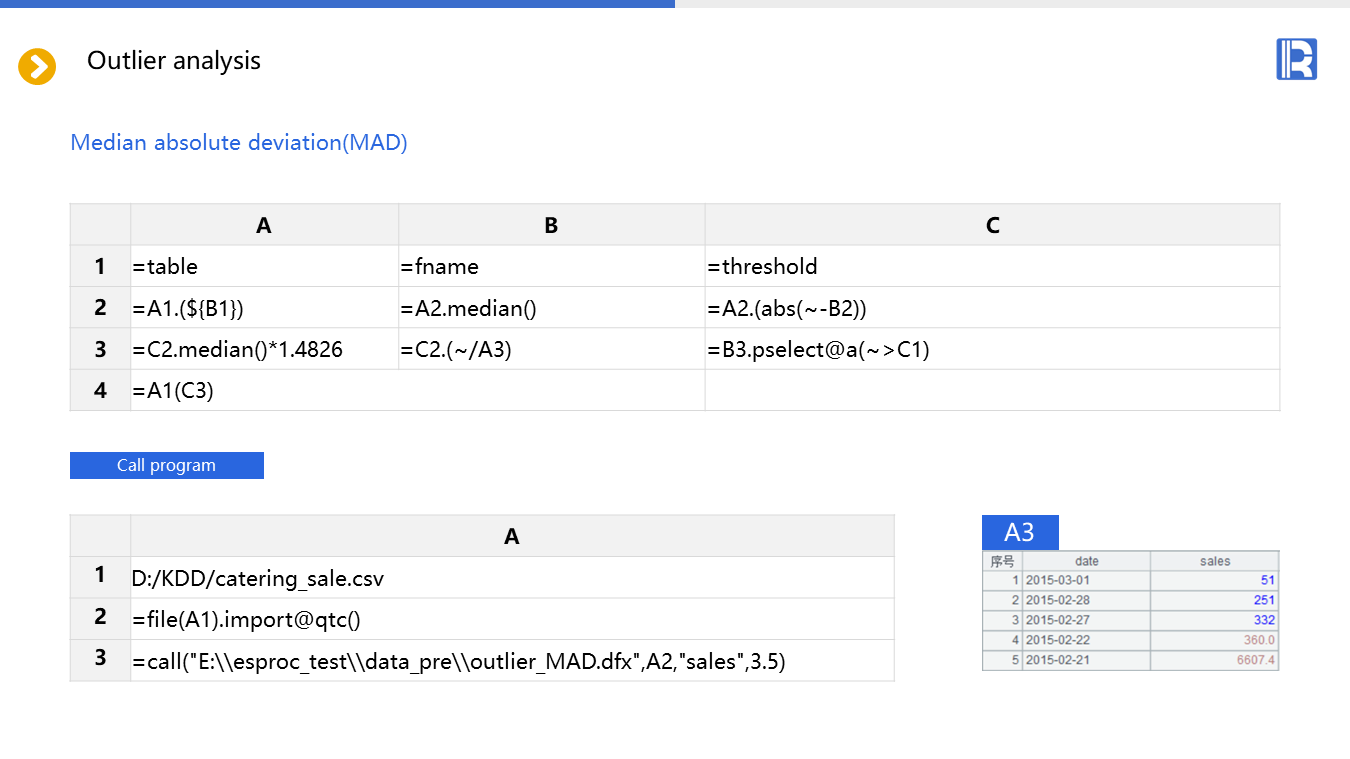The width and height of the screenshot is (1350, 759).
Task: Select the =A1(C3) cell
Action: tap(417, 391)
